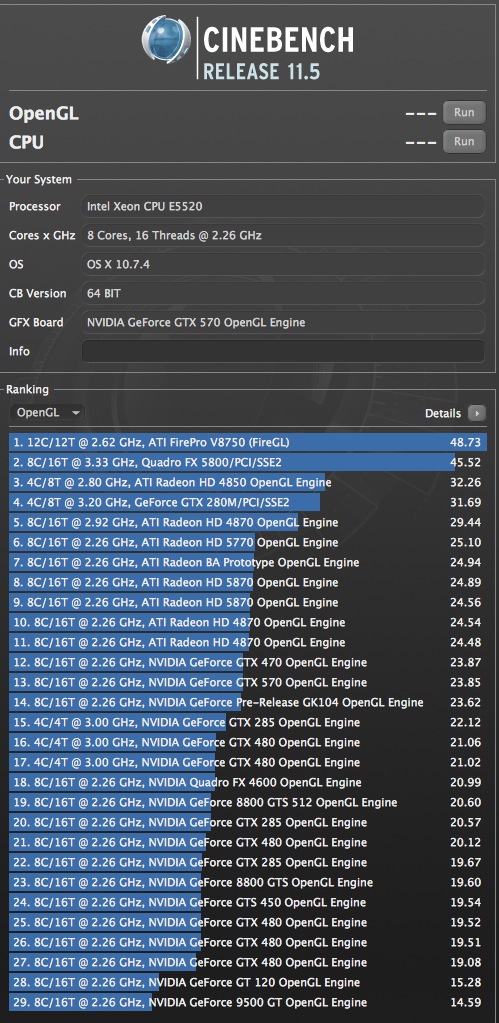The height and width of the screenshot is (1023, 499).
Task: Select rank 20 GeForce GTX 285 row
Action: pyautogui.click(x=248, y=822)
